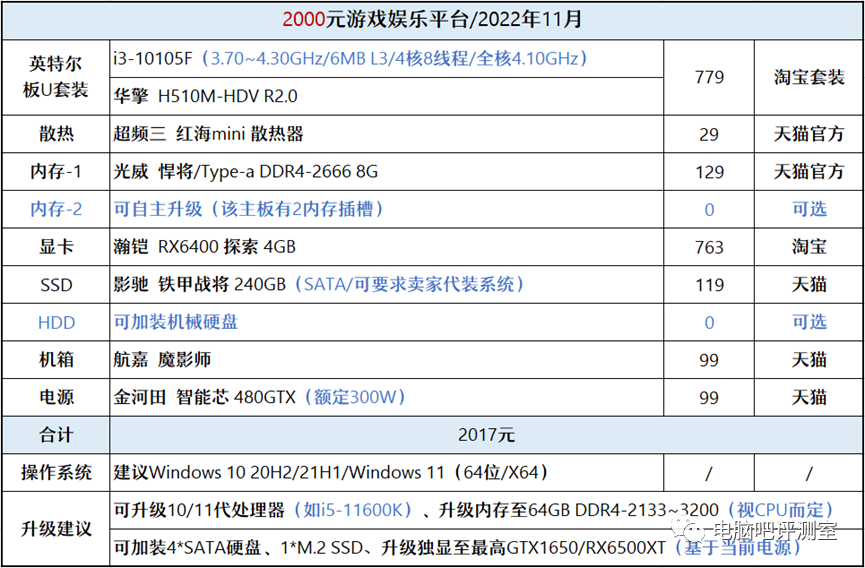Click the price '119' cell
Viewport: 865px width, 568px height.
tap(709, 285)
